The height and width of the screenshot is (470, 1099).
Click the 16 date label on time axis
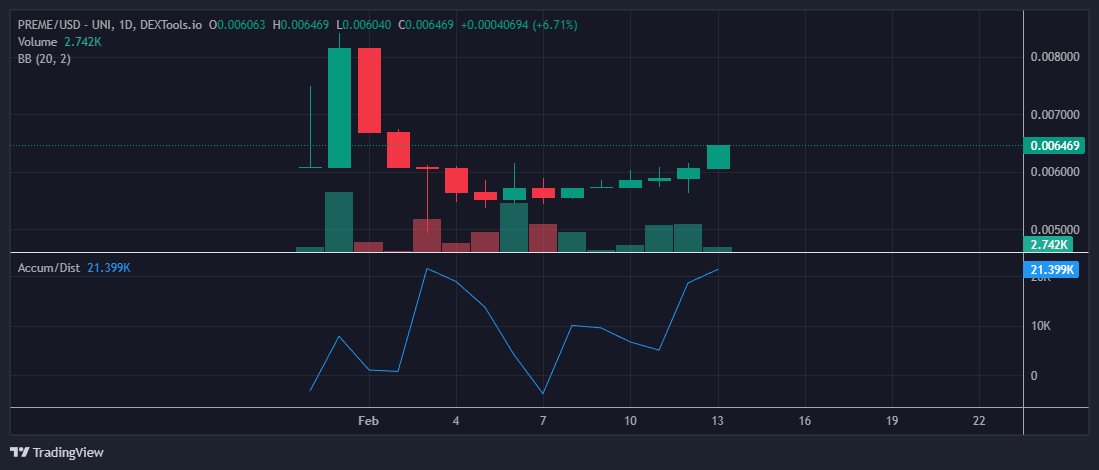pos(805,421)
